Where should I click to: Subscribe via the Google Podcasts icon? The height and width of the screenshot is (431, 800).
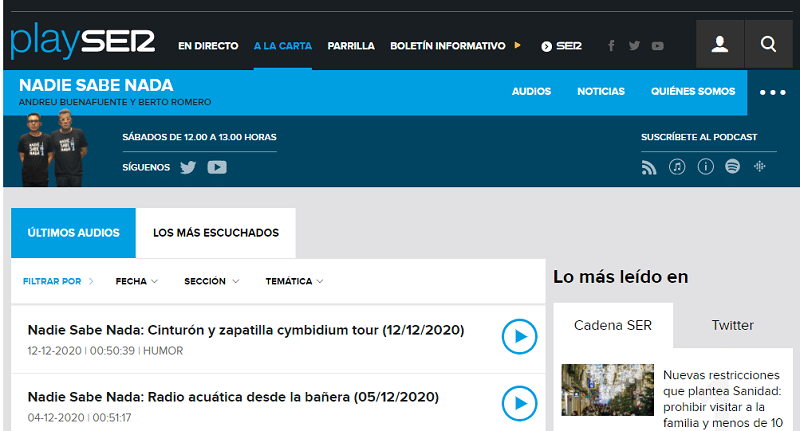pos(760,166)
